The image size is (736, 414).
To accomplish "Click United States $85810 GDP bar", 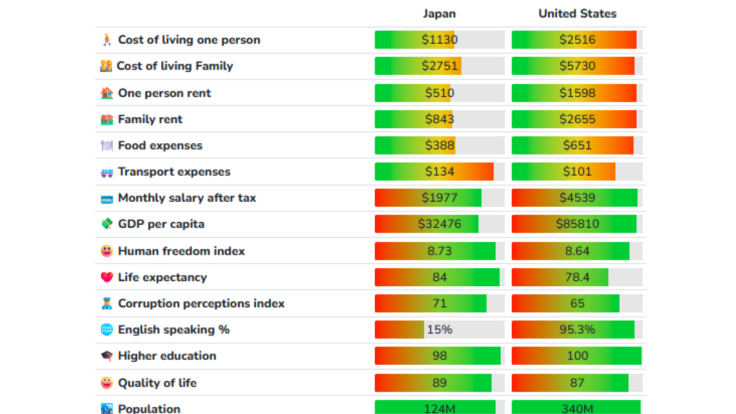I will click(x=577, y=224).
